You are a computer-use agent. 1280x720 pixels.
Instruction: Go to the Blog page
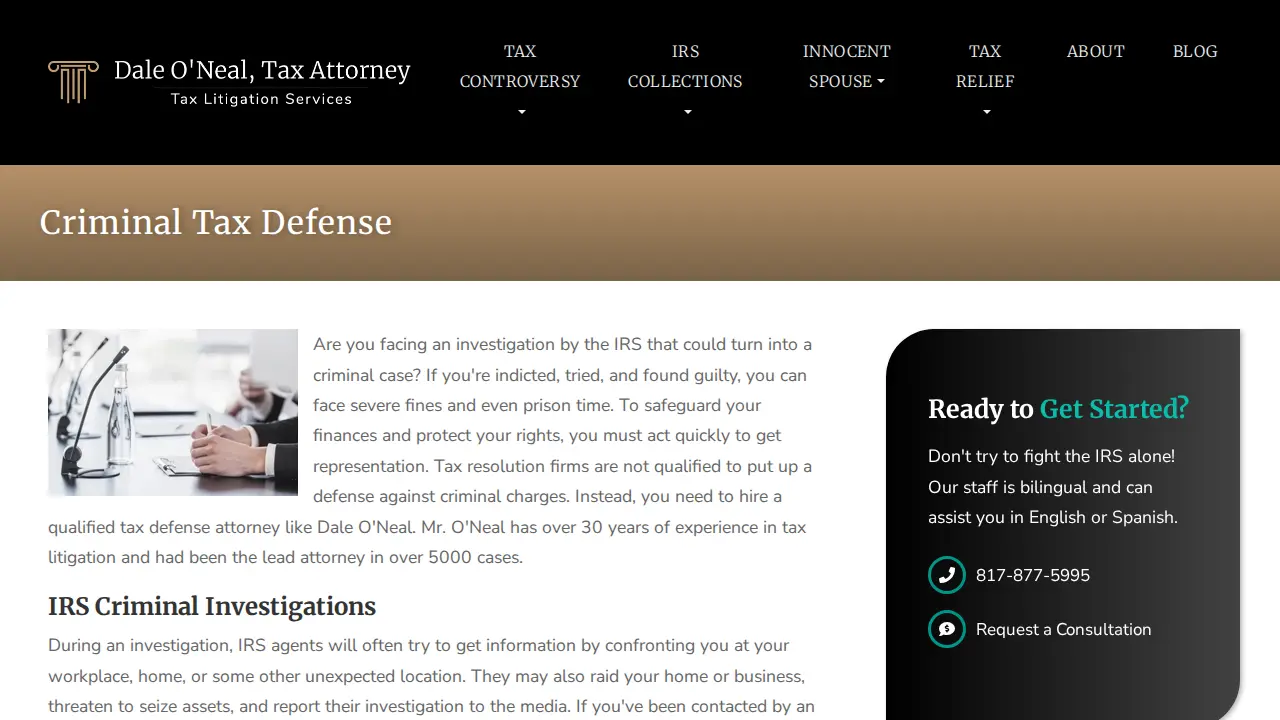click(1195, 51)
